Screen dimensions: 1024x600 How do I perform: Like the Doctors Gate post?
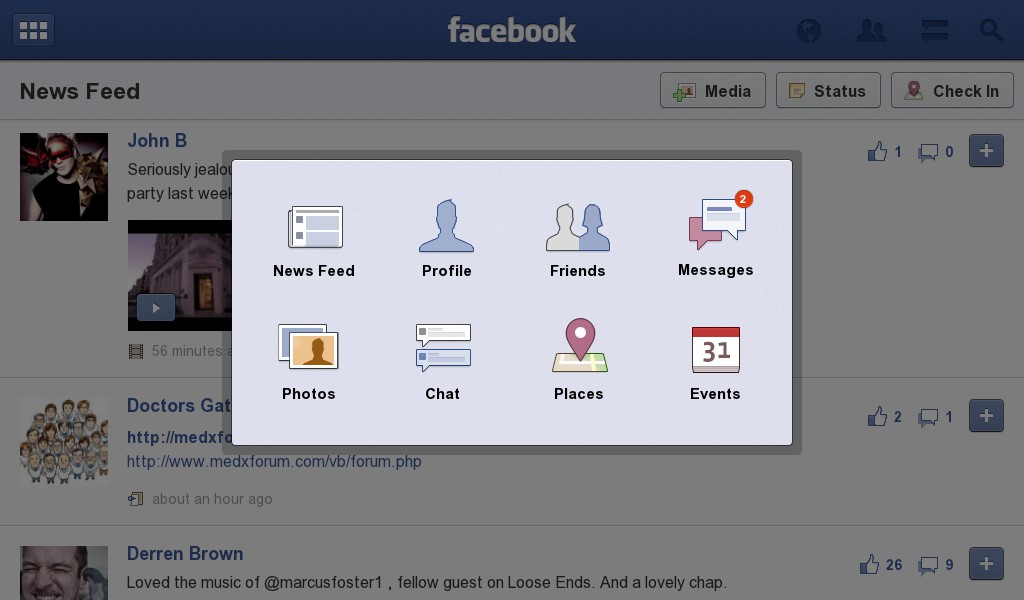(x=885, y=417)
